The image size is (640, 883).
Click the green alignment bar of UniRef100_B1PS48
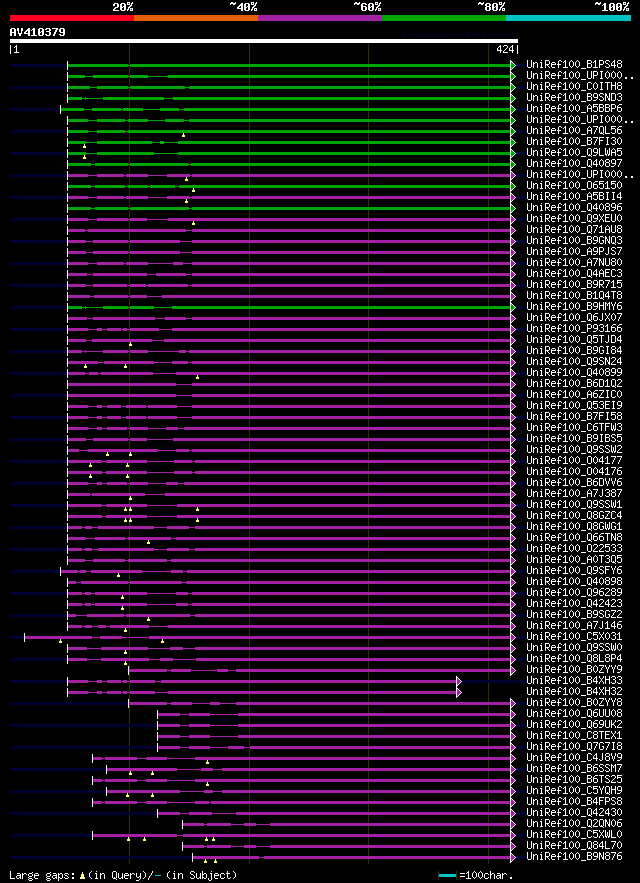(289, 65)
